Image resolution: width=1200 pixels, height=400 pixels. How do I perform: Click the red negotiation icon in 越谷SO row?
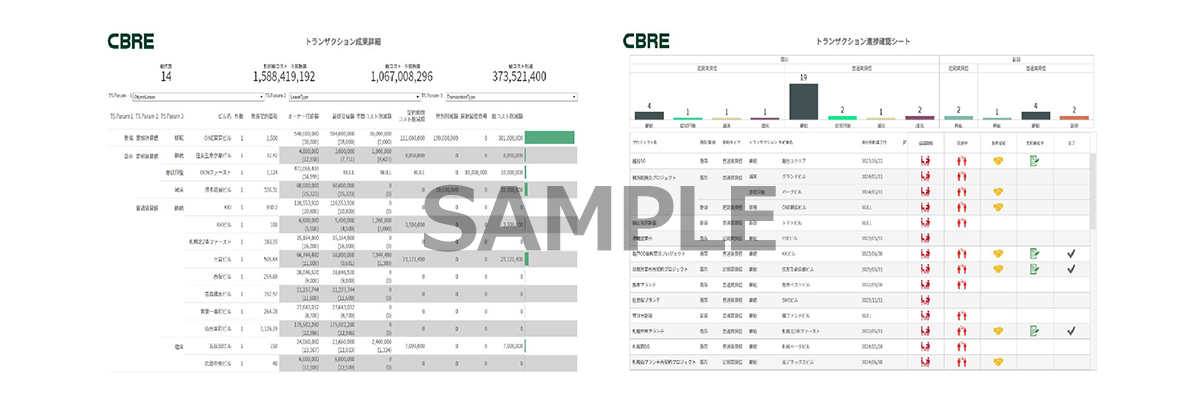click(961, 160)
